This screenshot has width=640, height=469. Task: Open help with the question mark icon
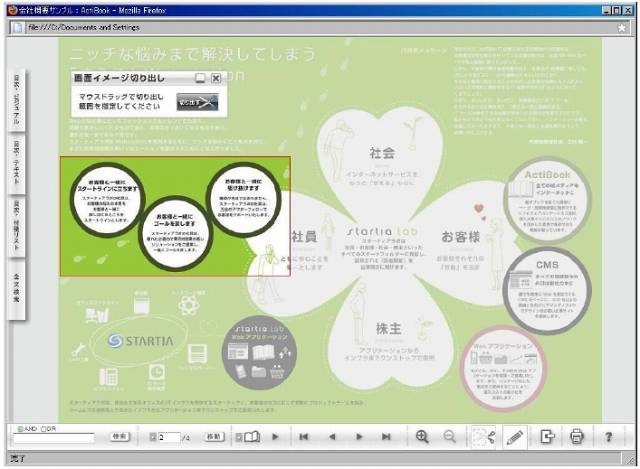(x=609, y=437)
